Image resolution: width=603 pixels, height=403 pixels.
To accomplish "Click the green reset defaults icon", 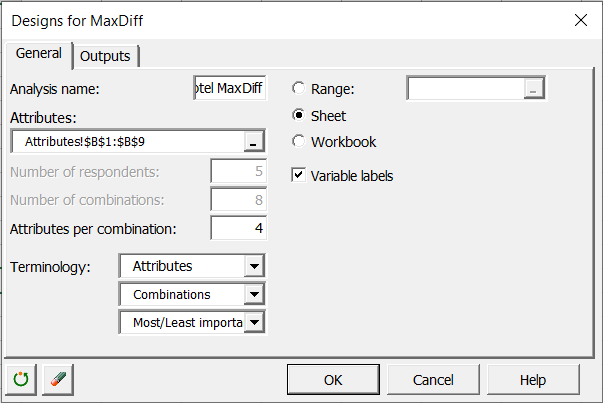I will 21,380.
